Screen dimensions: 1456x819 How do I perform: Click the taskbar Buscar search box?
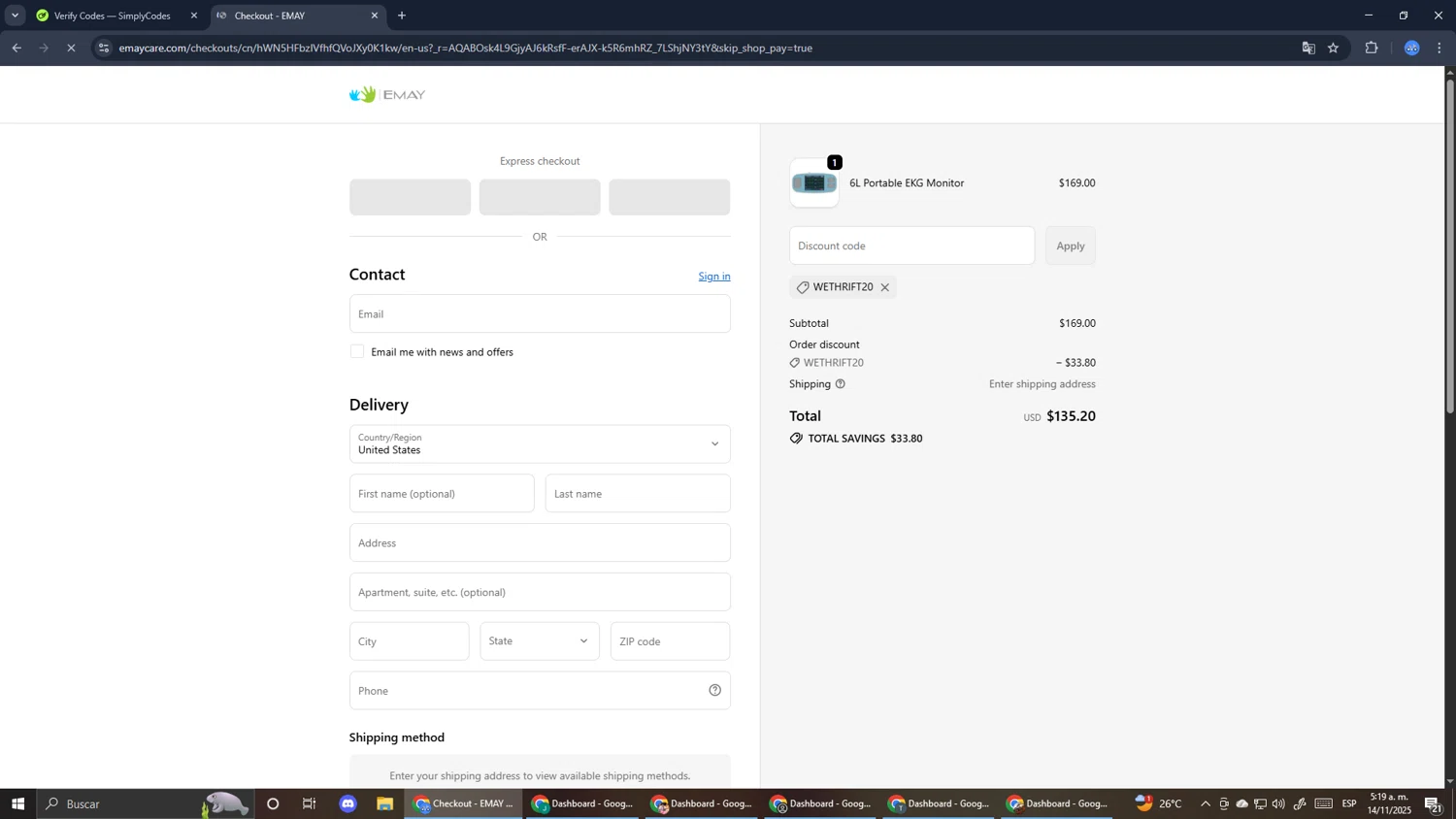(x=146, y=803)
